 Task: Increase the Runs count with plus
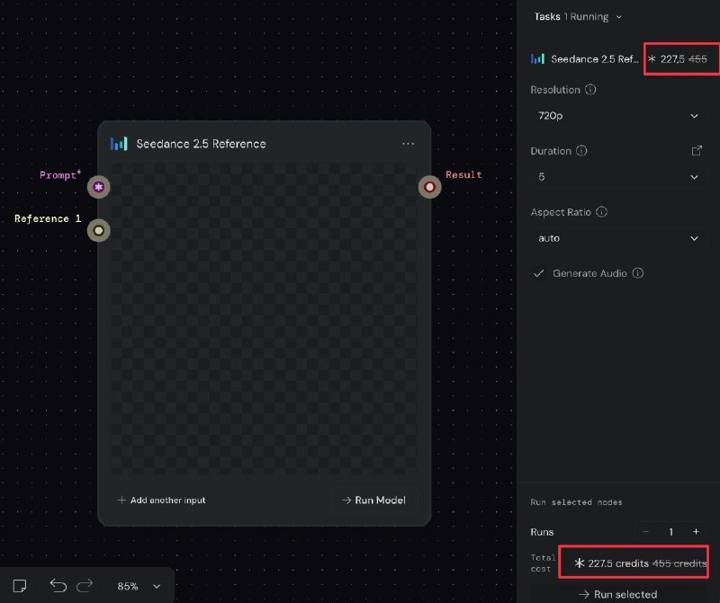point(696,532)
